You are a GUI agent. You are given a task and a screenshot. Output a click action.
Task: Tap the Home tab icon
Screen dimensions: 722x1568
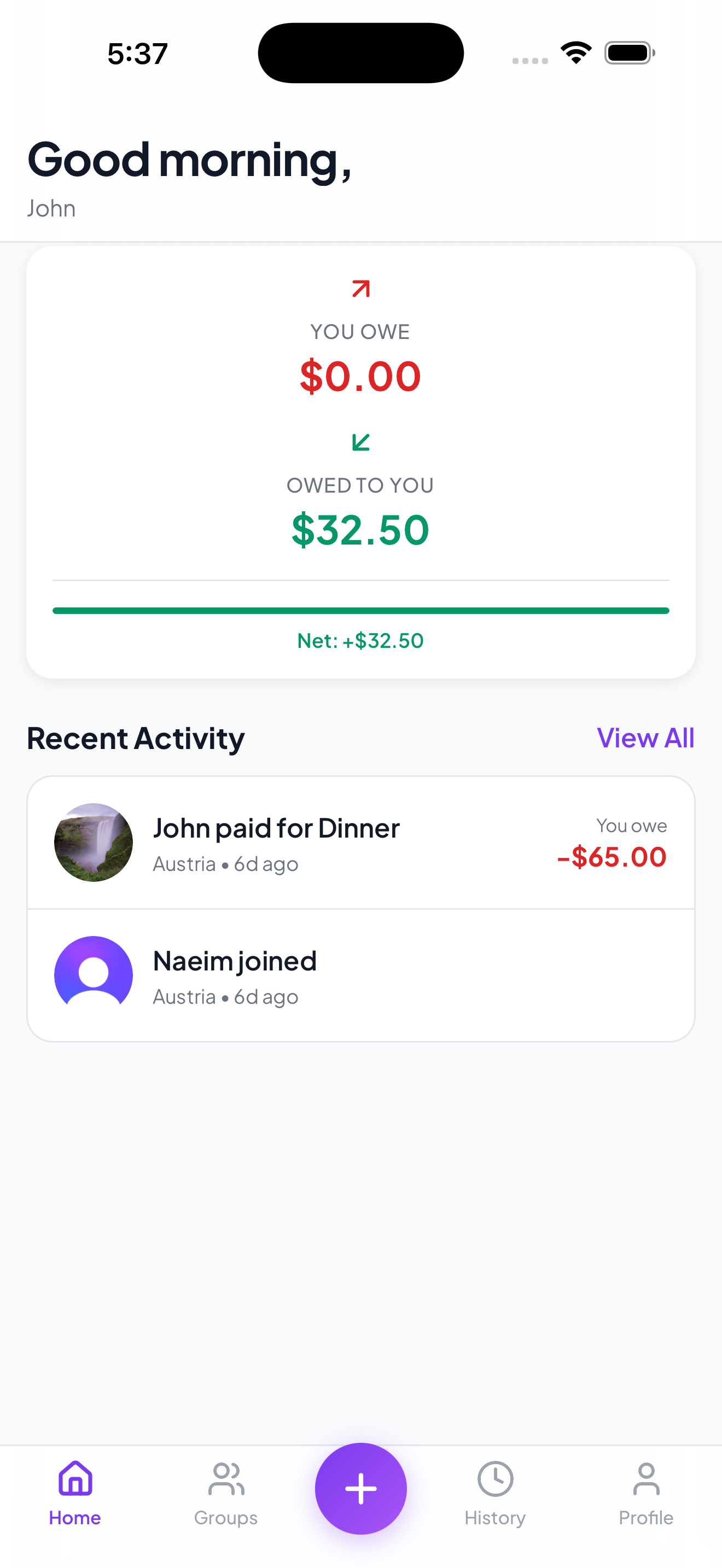(x=75, y=1479)
